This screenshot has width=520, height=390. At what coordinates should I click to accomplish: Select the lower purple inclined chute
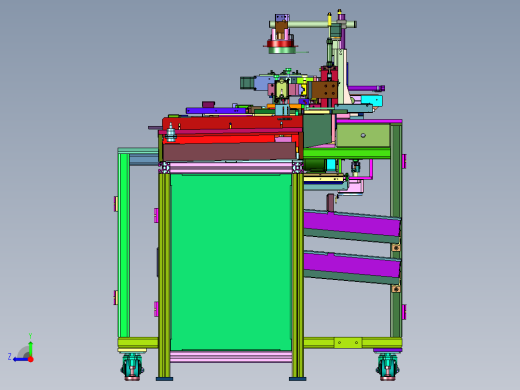[x=352, y=264]
